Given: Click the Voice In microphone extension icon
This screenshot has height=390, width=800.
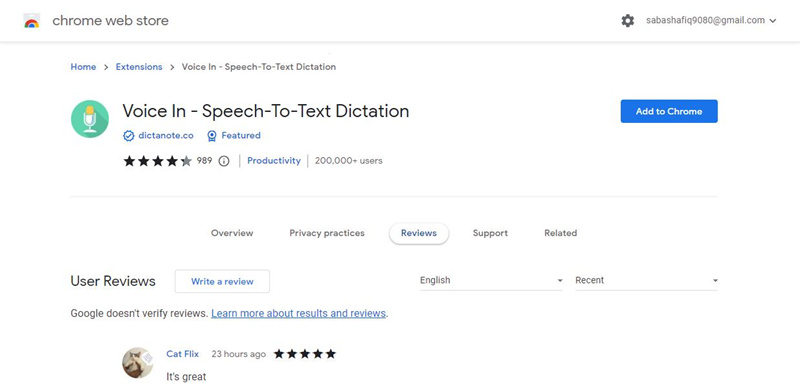Looking at the screenshot, I should coord(90,119).
